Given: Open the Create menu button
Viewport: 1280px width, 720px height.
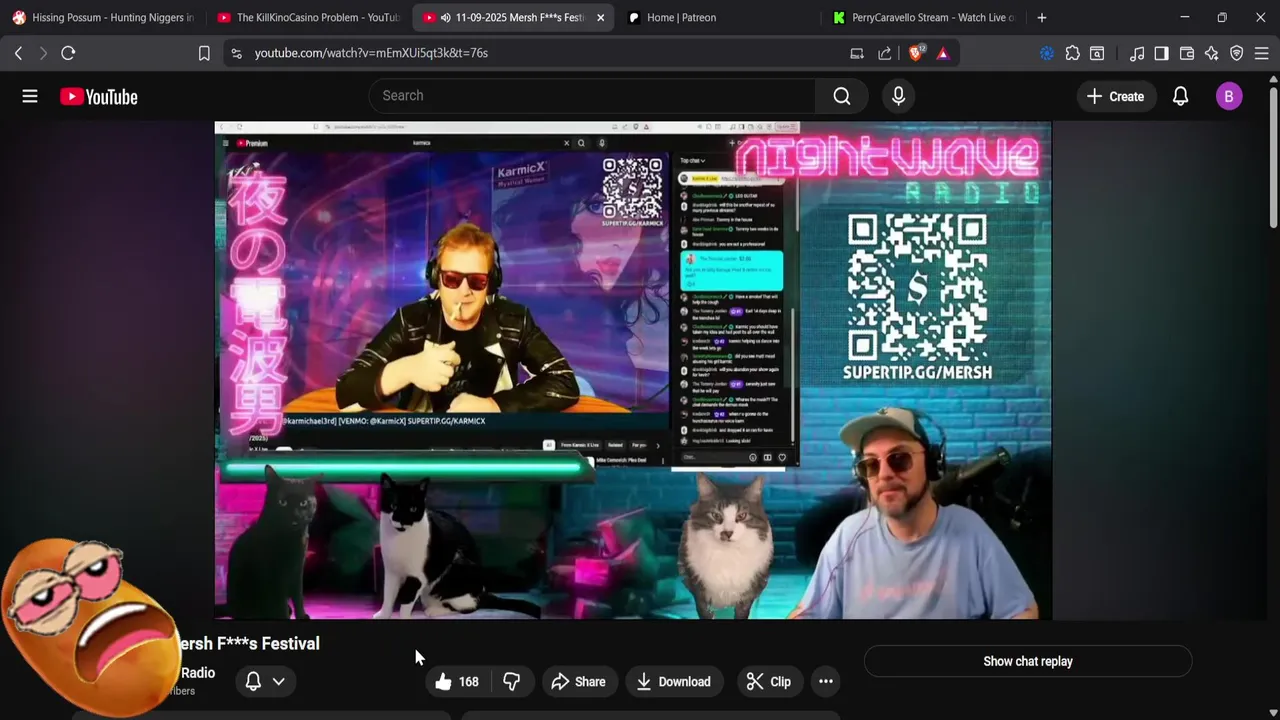Looking at the screenshot, I should tap(1115, 96).
